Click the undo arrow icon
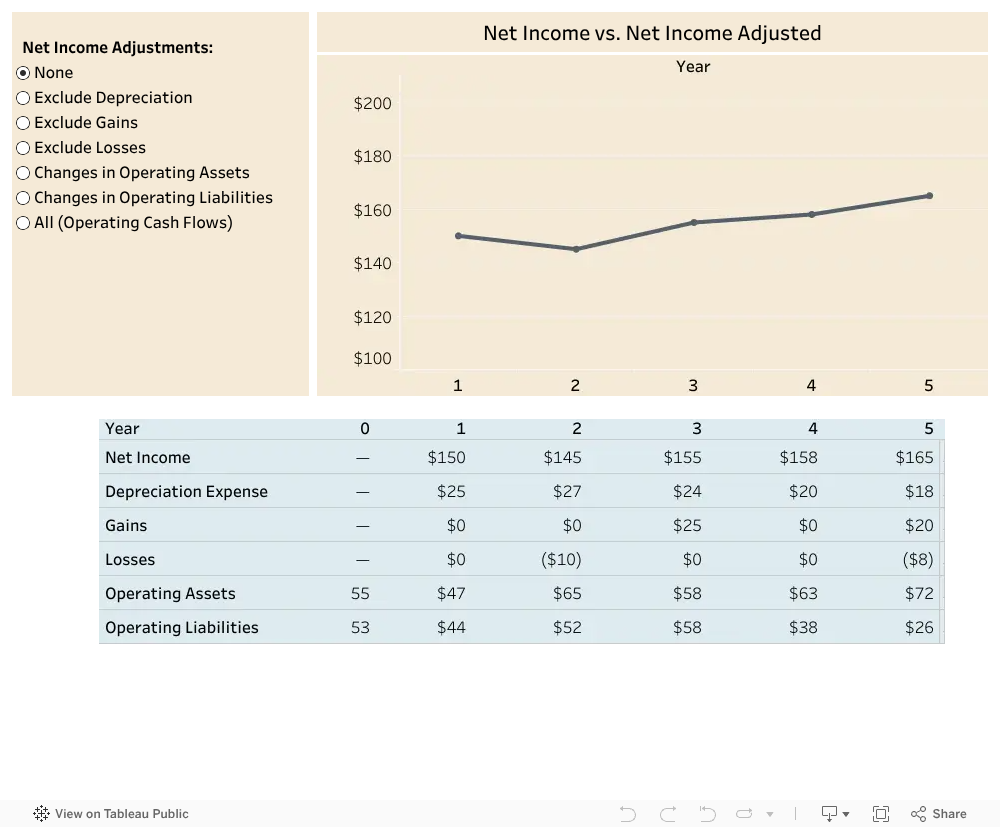Screen dimensions: 1000x827 pos(628,814)
